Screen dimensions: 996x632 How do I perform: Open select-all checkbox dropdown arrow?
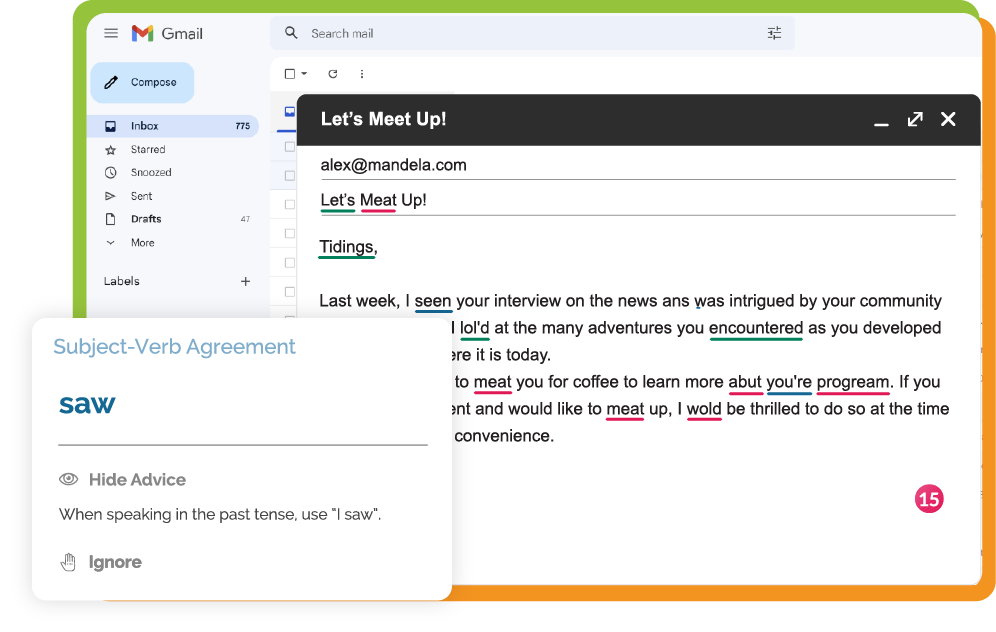[x=304, y=74]
